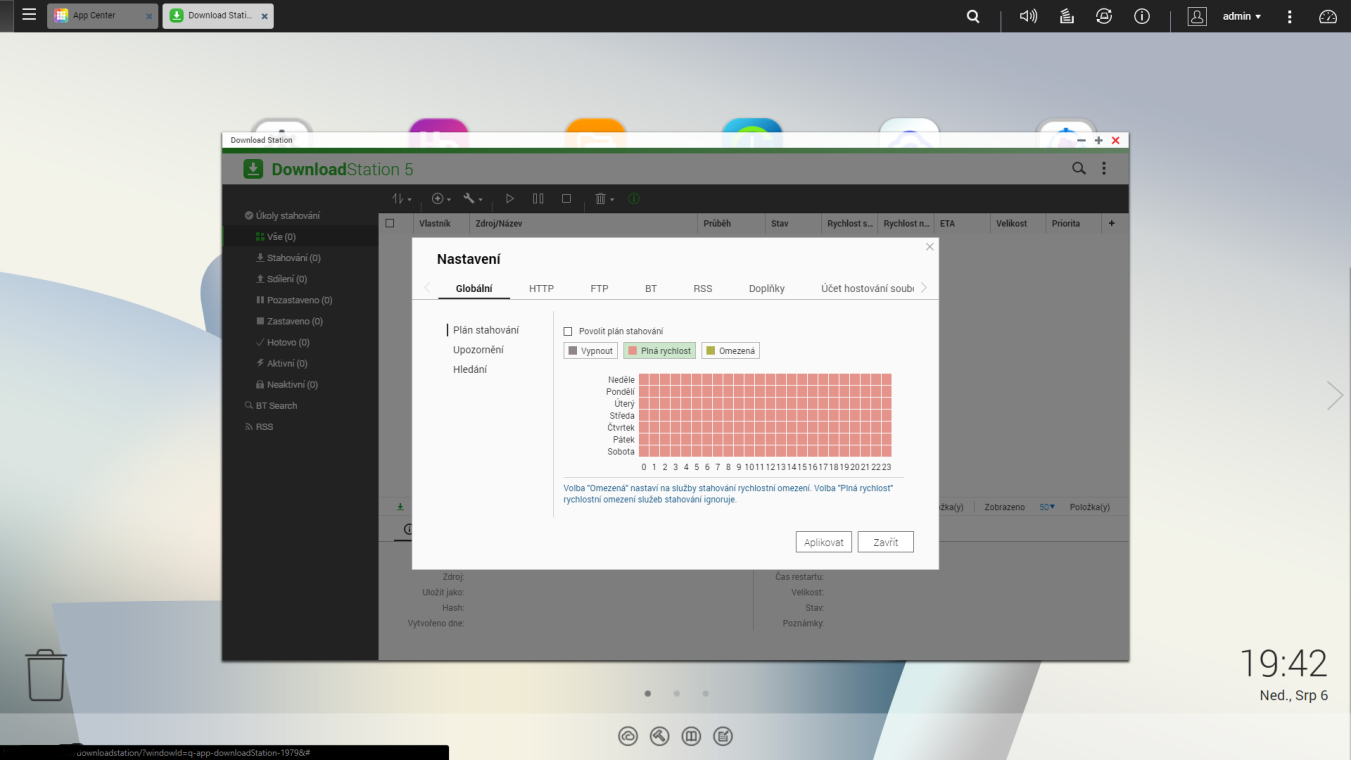The width and height of the screenshot is (1351, 760).
Task: Select the Plná rychlost schedule mode
Action: click(x=659, y=351)
